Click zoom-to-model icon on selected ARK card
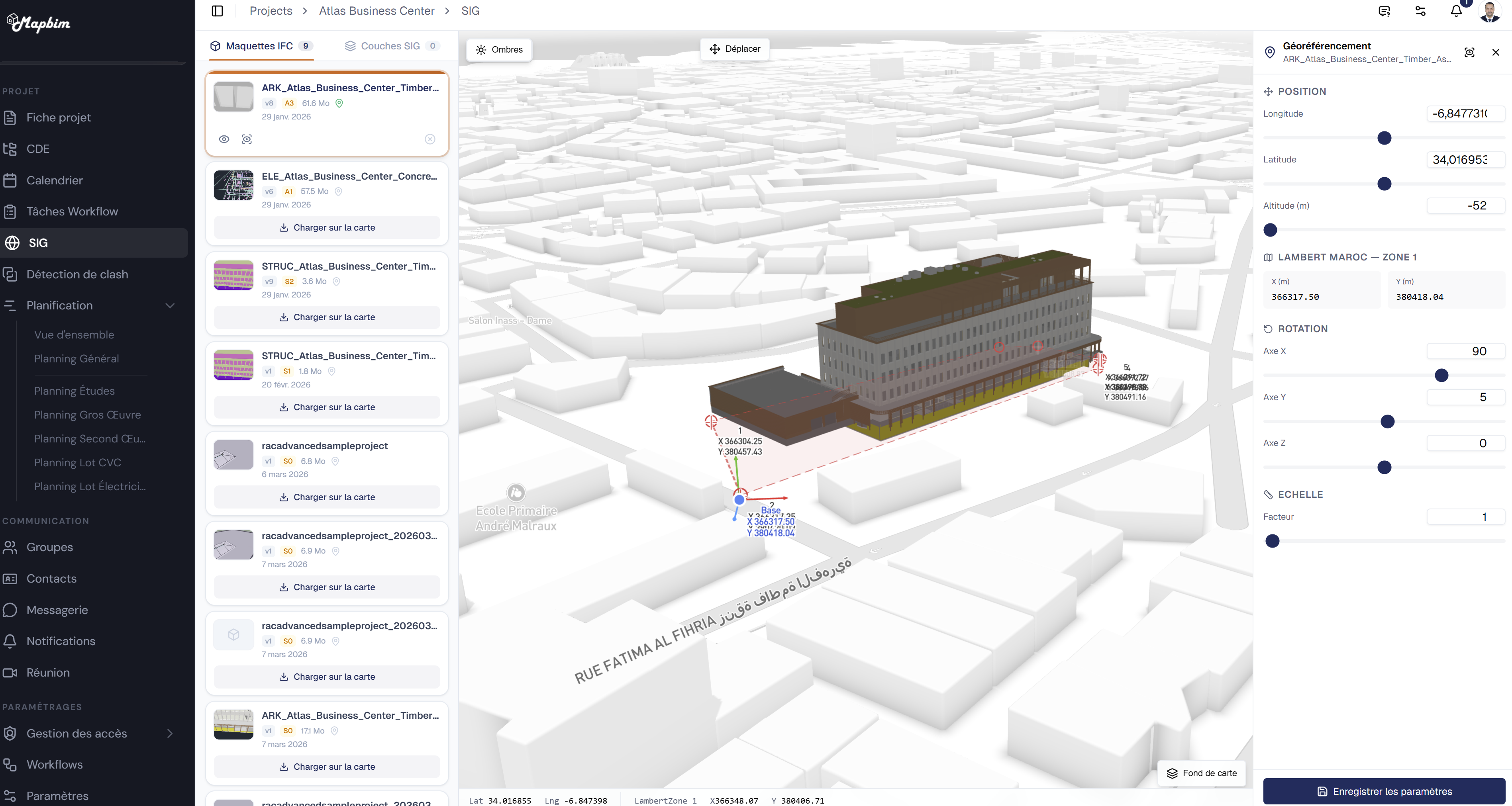1512x806 pixels. (247, 139)
